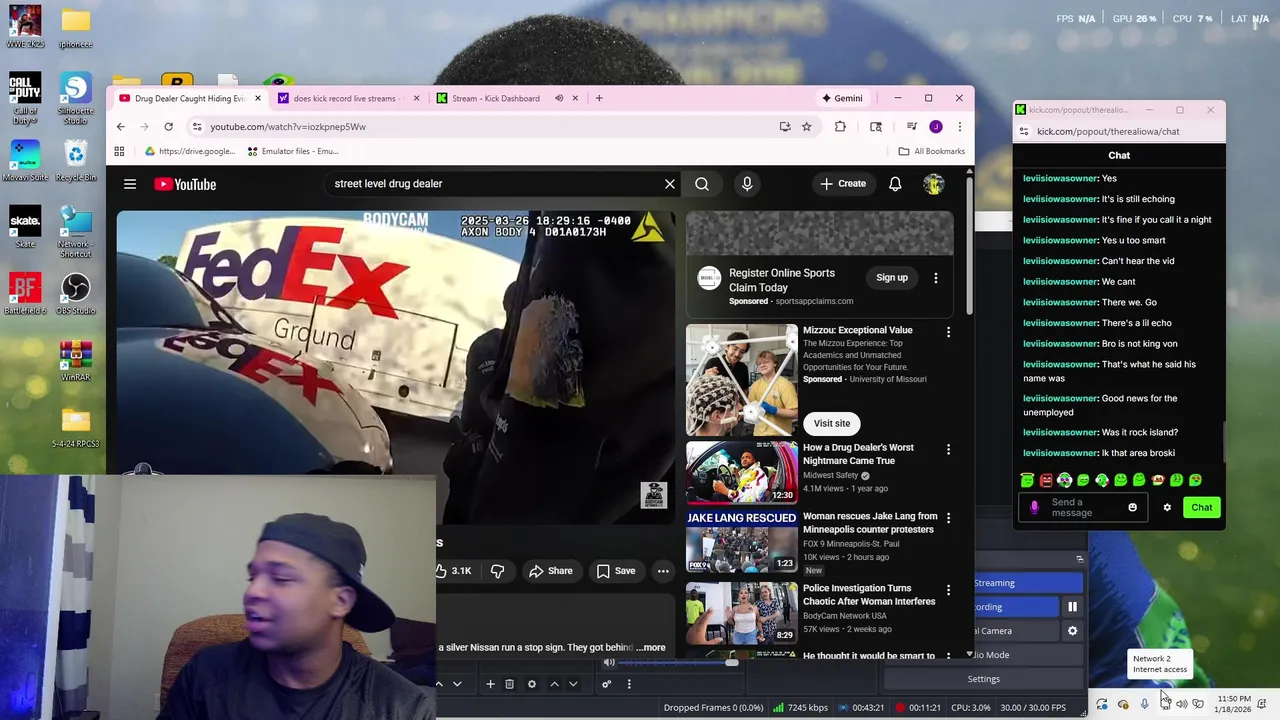Click the Windows taskbar volume icon
This screenshot has height=720, width=1280.
tap(1181, 704)
